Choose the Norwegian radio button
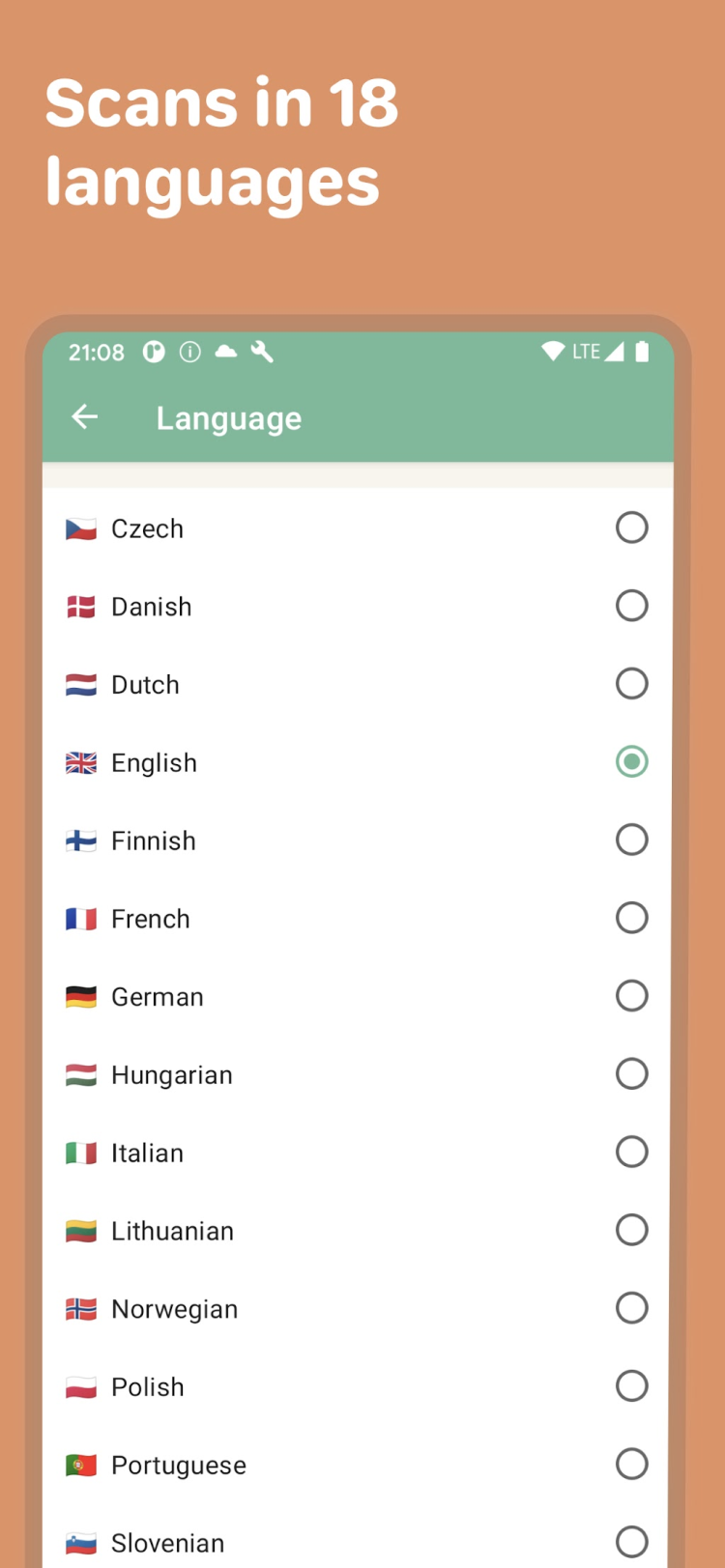Viewport: 725px width, 1568px height. 631,1308
